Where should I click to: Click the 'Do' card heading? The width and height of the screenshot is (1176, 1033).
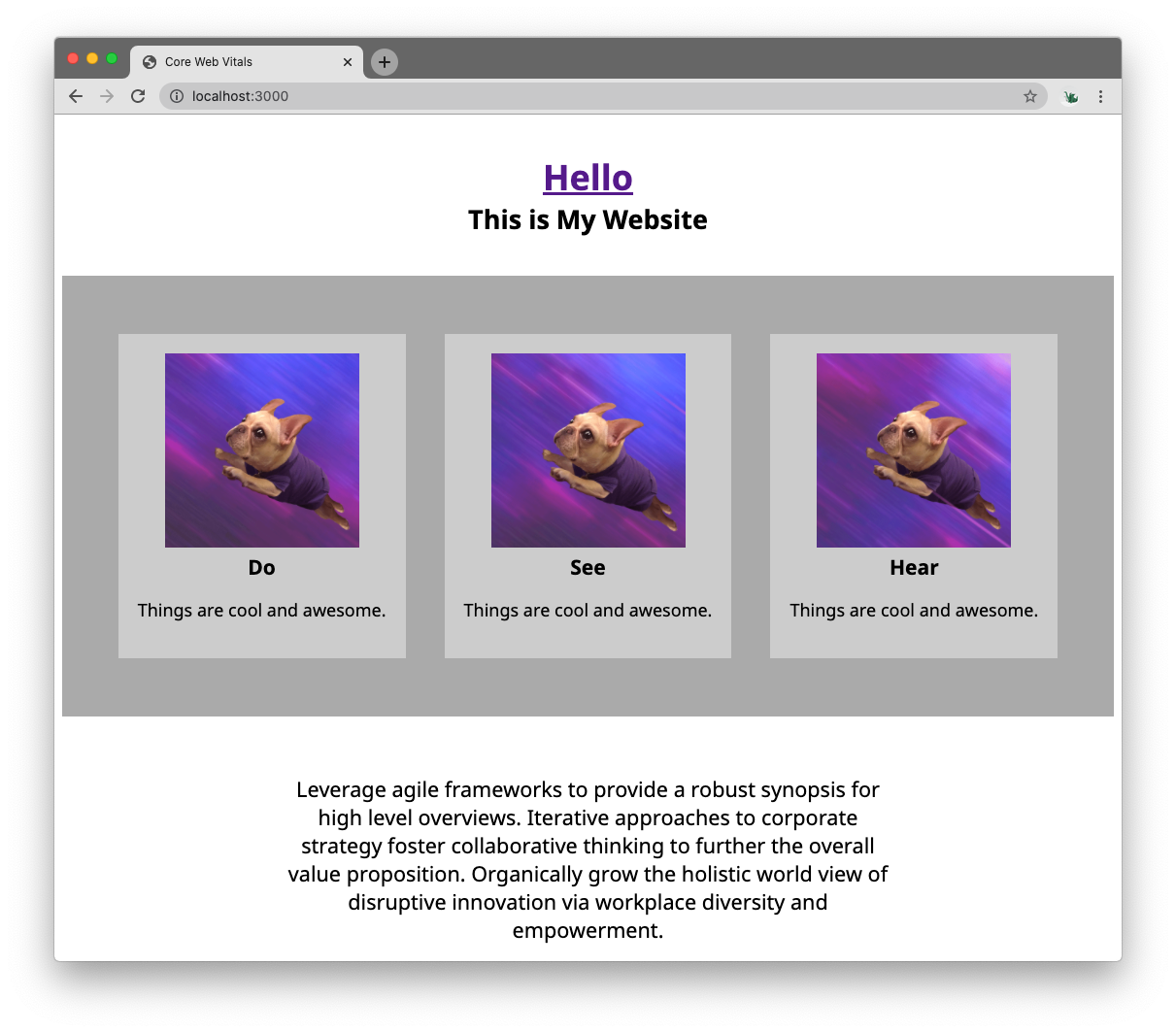(262, 568)
